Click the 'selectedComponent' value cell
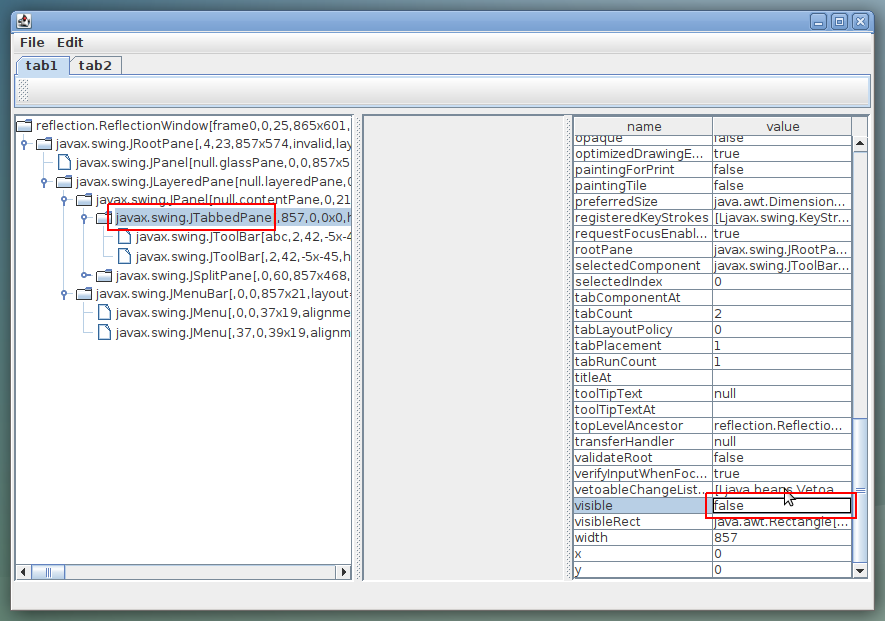The width and height of the screenshot is (885, 621). click(782, 266)
